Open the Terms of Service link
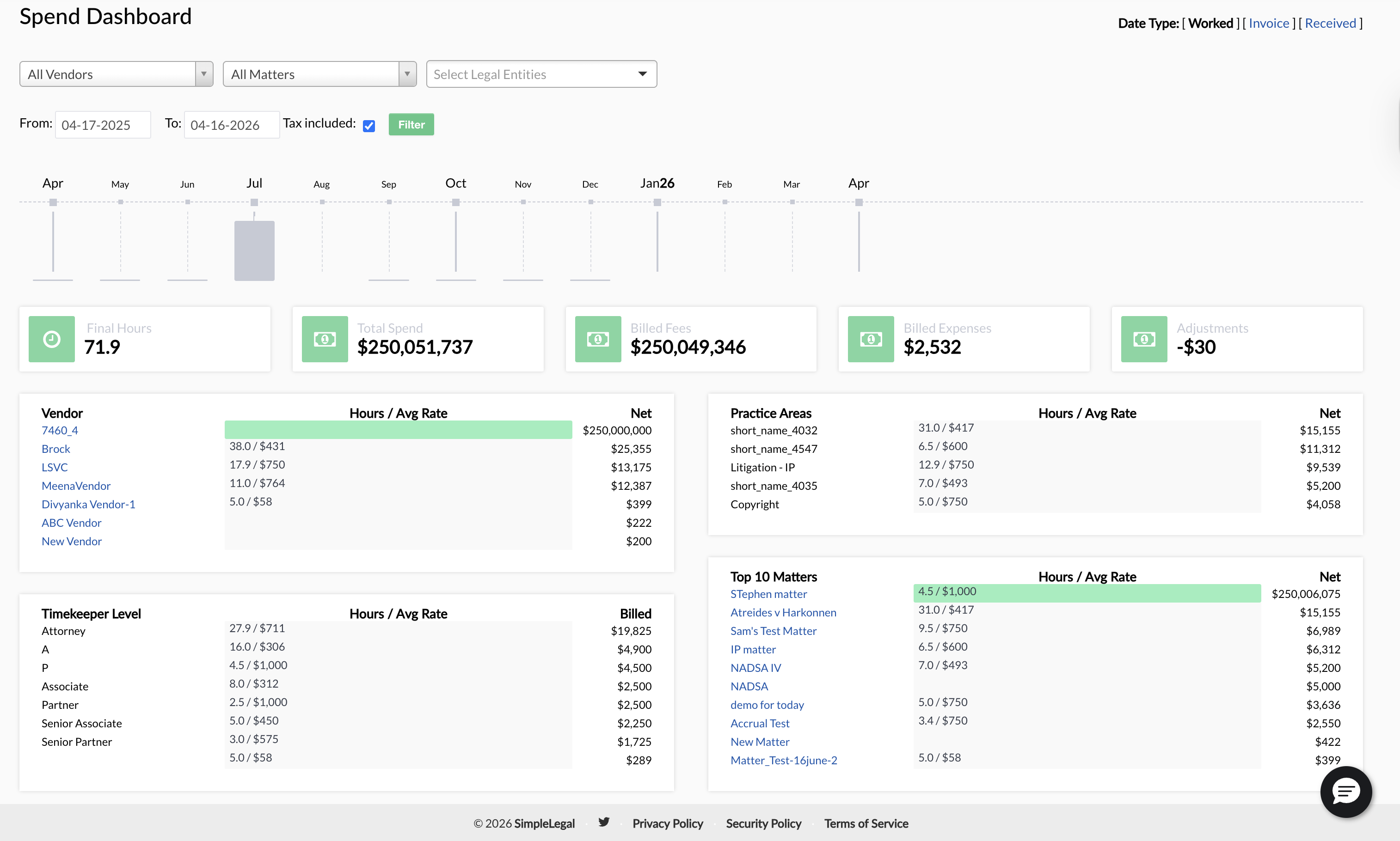The height and width of the screenshot is (841, 1400). [x=866, y=823]
